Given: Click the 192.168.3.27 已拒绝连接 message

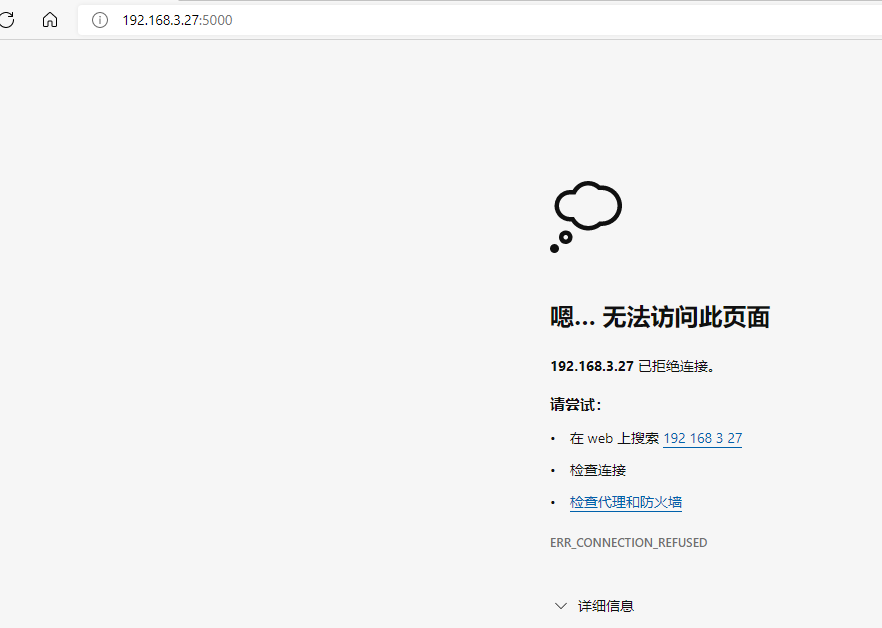Looking at the screenshot, I should [632, 366].
